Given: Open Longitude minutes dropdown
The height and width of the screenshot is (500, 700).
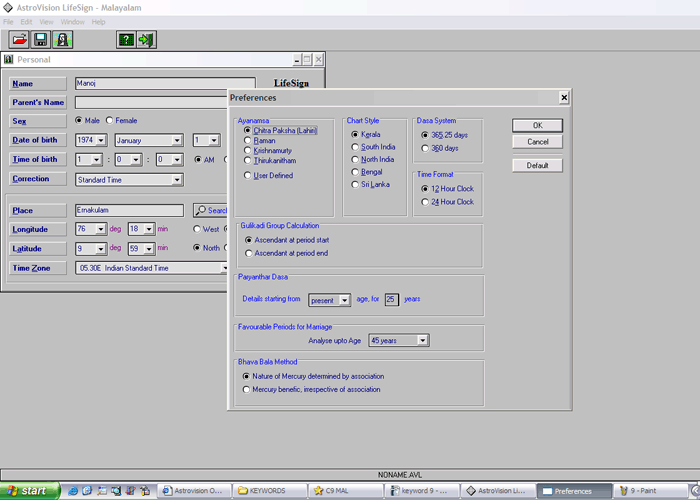Looking at the screenshot, I should click(149, 229).
